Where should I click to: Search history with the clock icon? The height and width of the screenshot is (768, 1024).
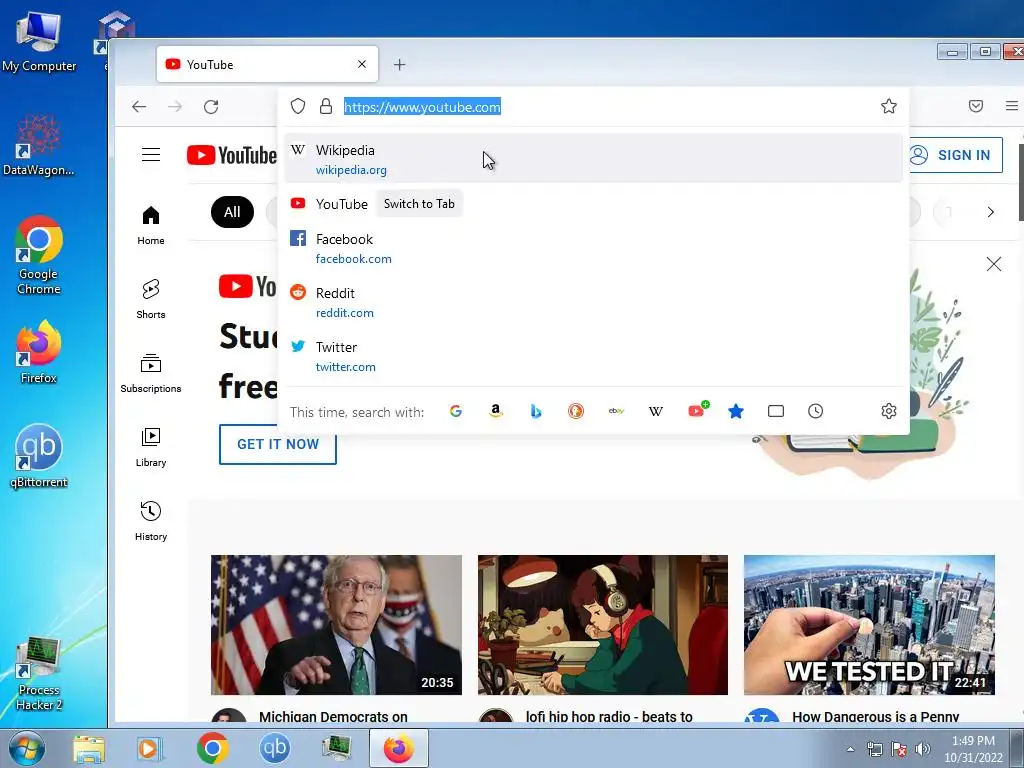click(x=816, y=411)
